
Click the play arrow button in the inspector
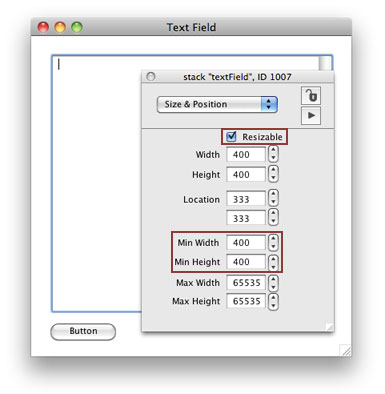[311, 116]
